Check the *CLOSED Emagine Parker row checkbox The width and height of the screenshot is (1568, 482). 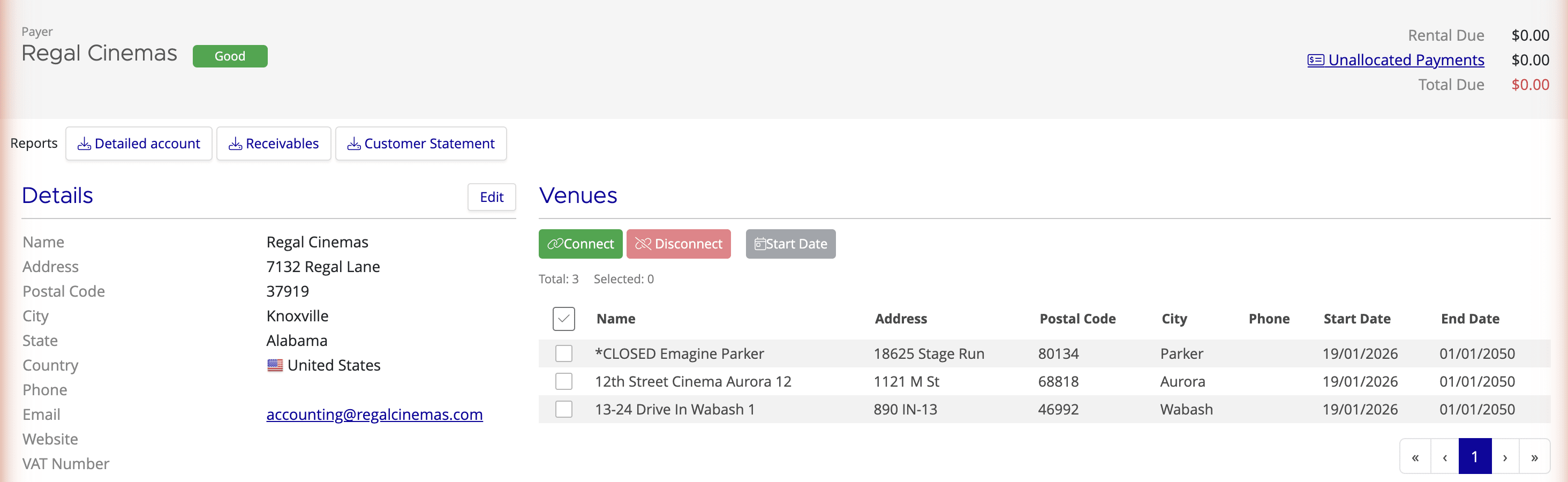564,353
